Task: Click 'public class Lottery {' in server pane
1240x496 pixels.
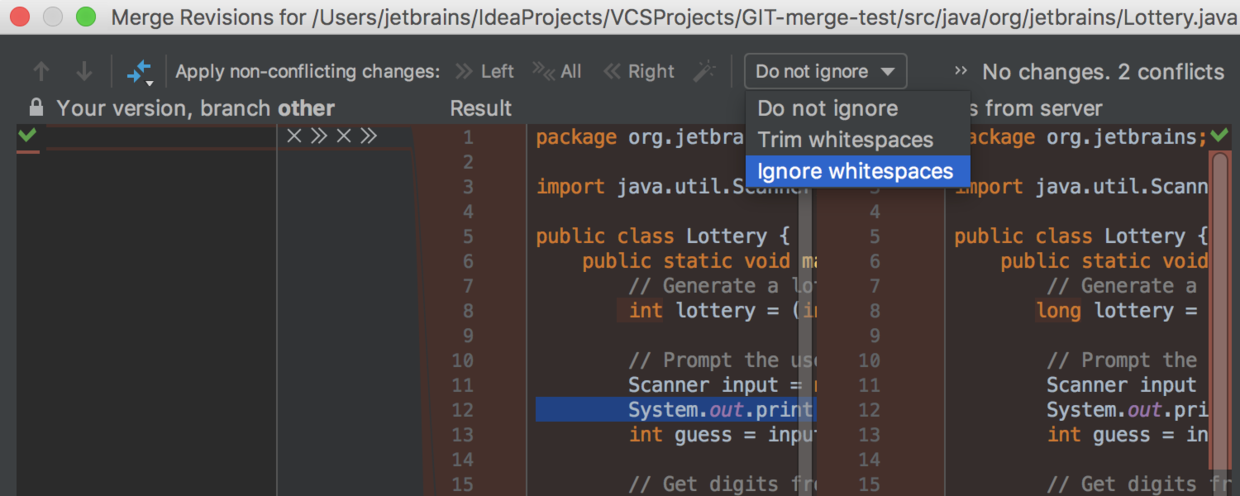Action: (1082, 236)
